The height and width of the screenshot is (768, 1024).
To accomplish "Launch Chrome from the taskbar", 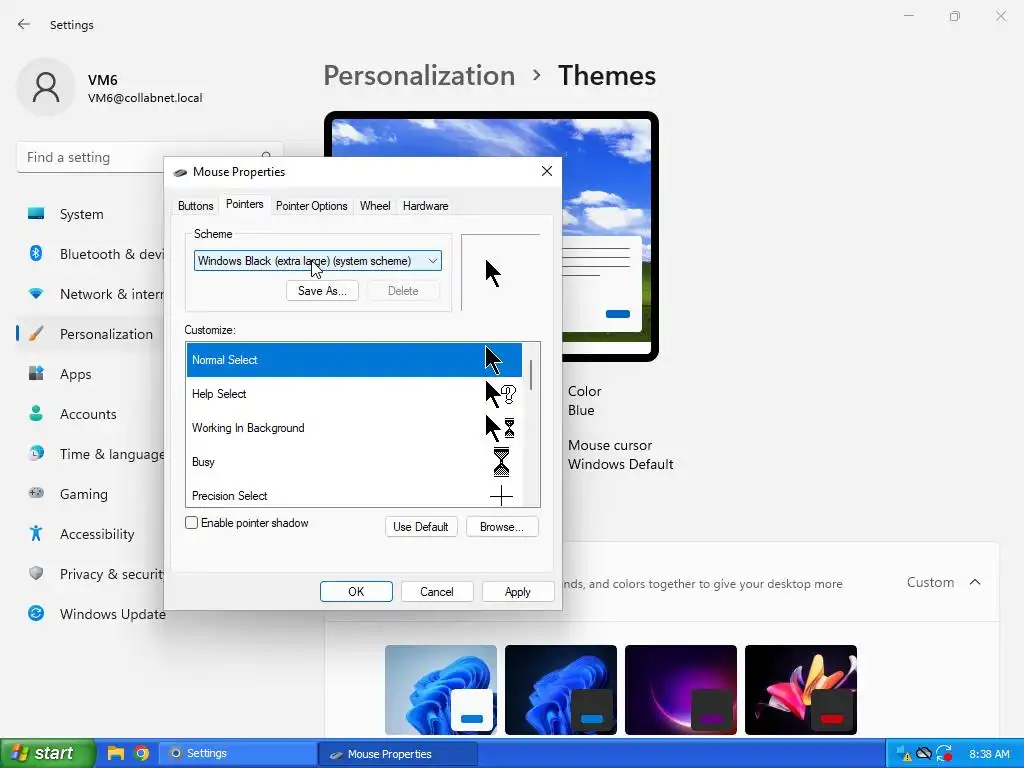I will point(140,753).
